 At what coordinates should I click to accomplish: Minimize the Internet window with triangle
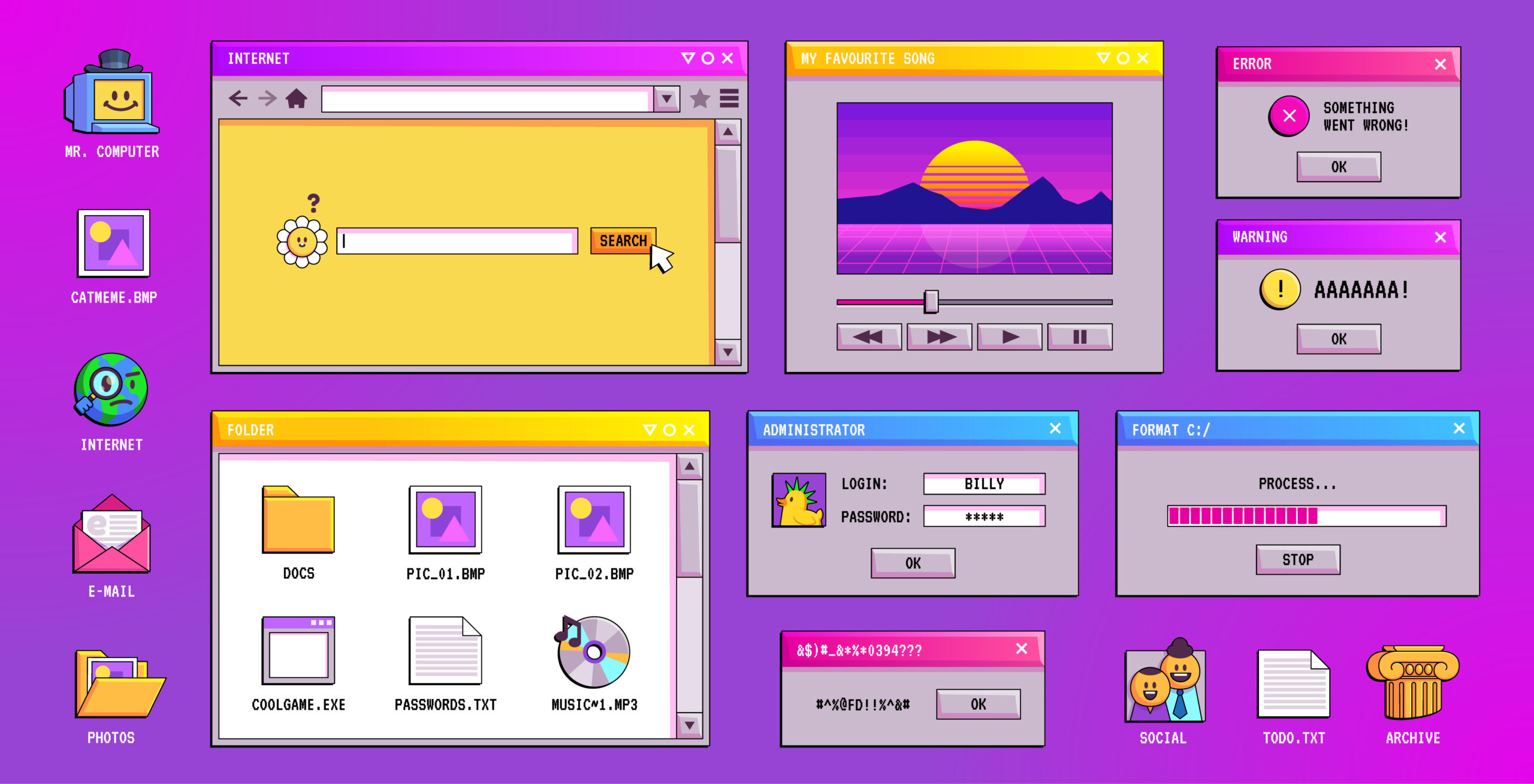[688, 58]
